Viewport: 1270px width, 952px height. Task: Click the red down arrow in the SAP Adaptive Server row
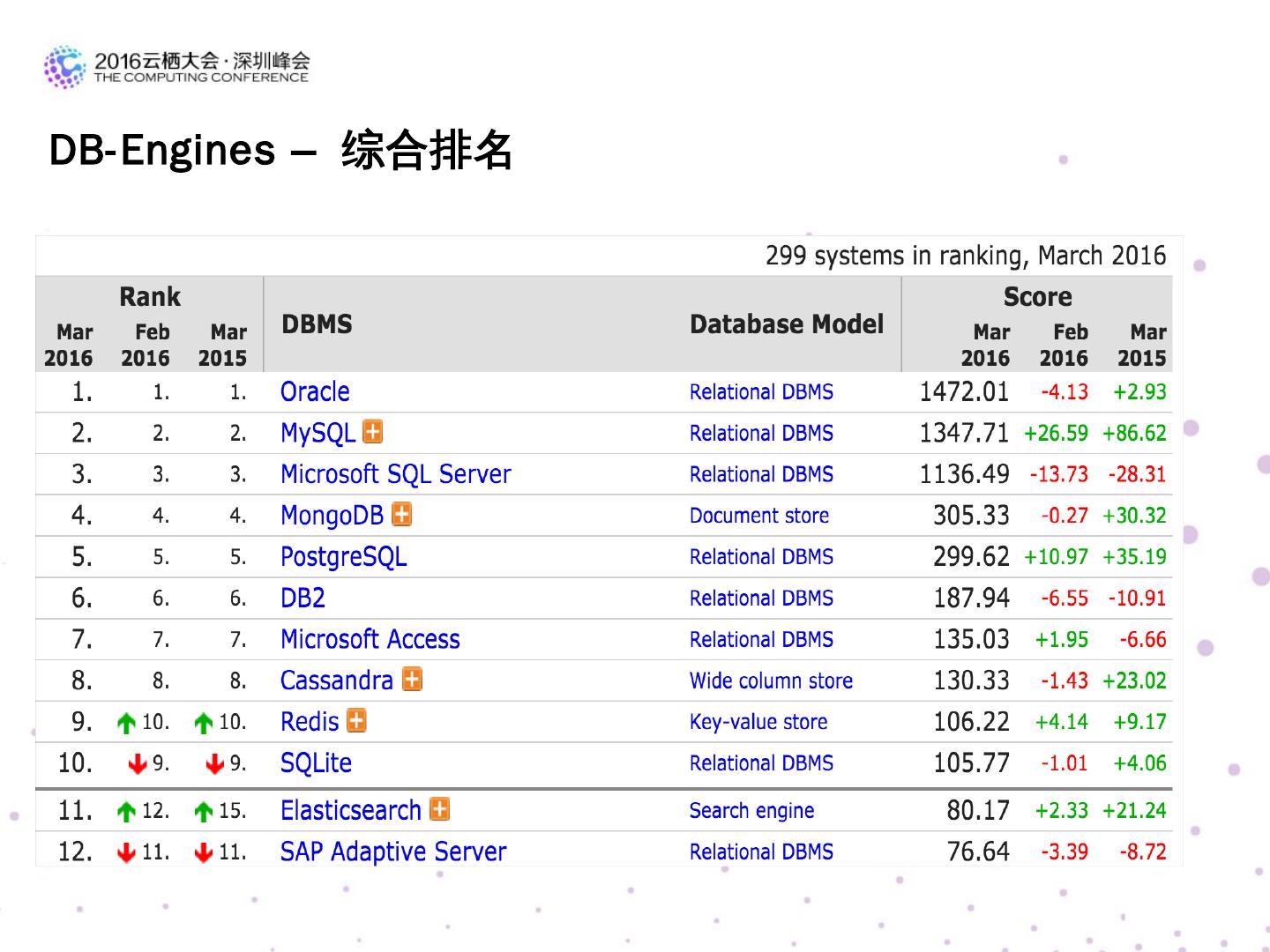(126, 852)
